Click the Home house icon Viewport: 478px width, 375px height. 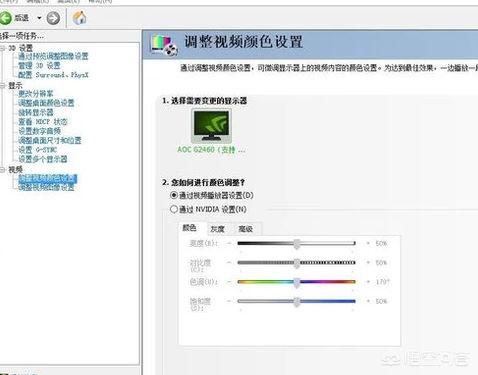[x=79, y=17]
